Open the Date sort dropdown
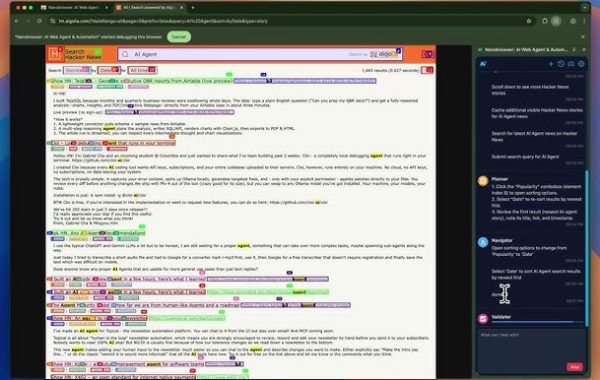600x380 pixels. pyautogui.click(x=109, y=70)
